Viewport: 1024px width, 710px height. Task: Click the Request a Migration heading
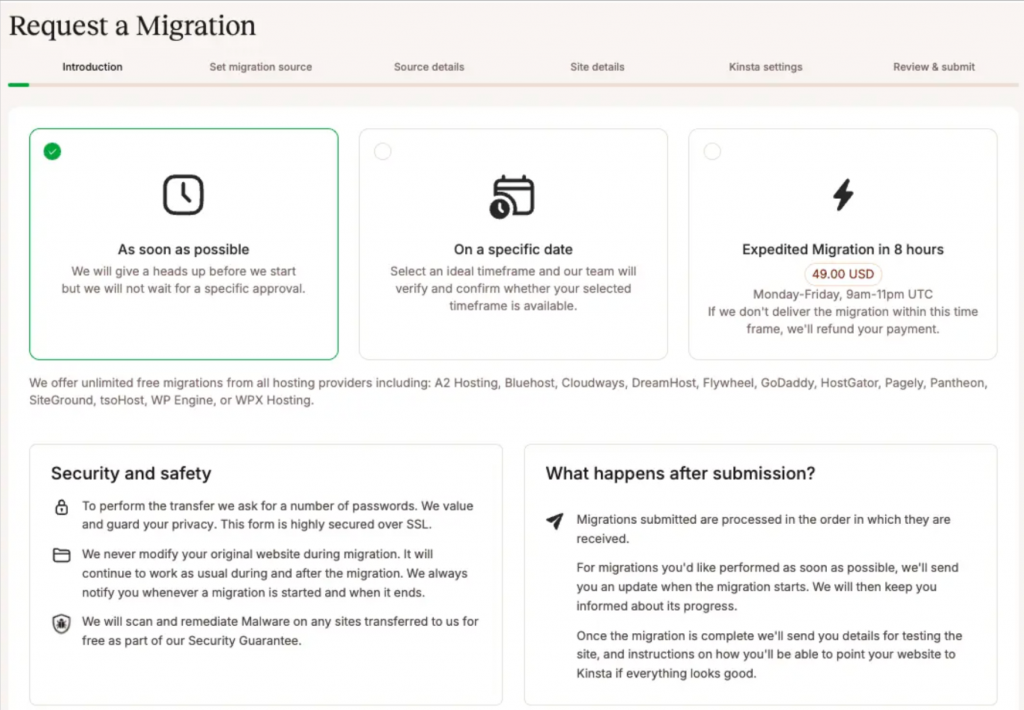tap(133, 26)
